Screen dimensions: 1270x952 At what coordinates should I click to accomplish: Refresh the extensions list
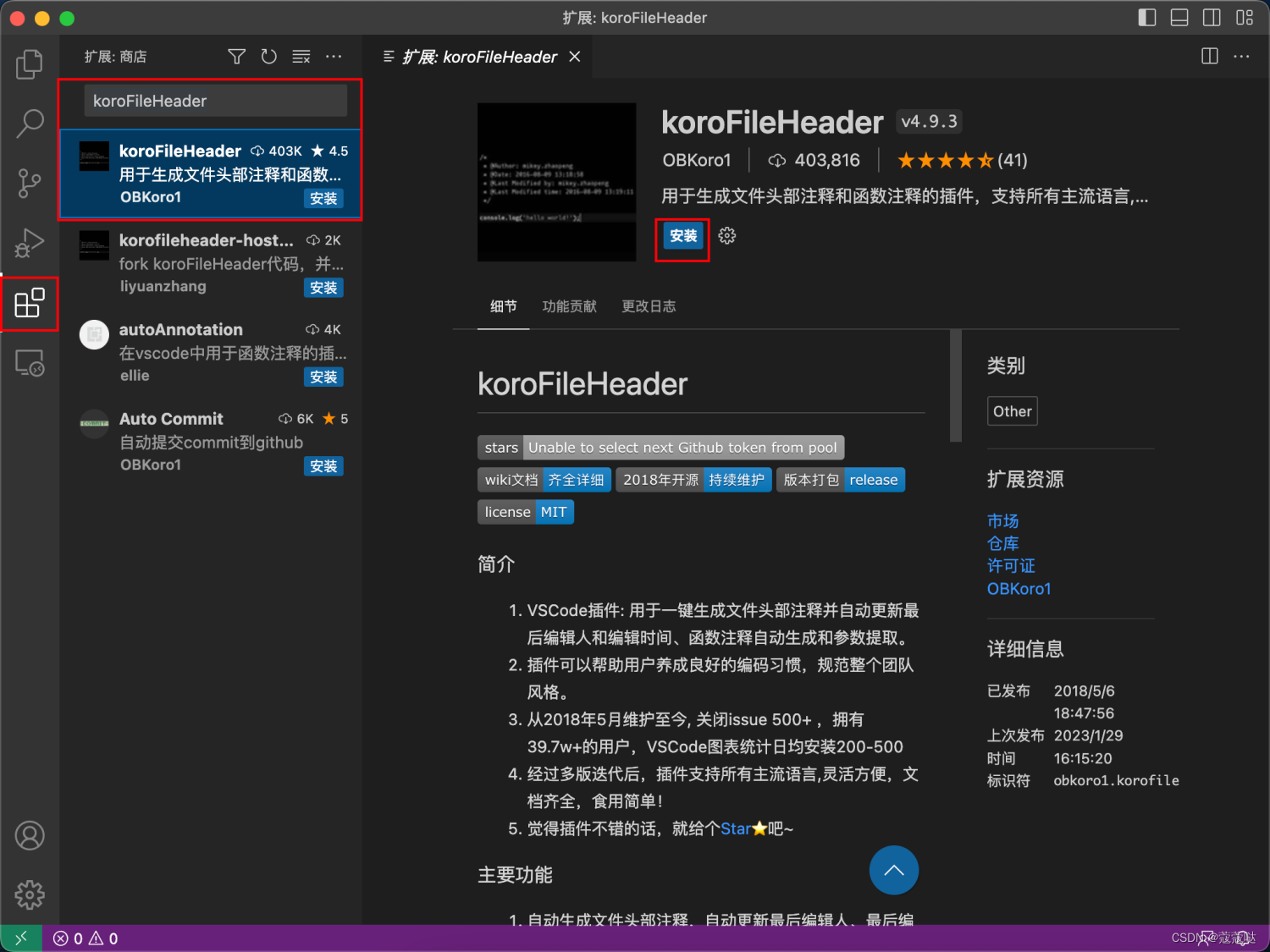click(269, 57)
